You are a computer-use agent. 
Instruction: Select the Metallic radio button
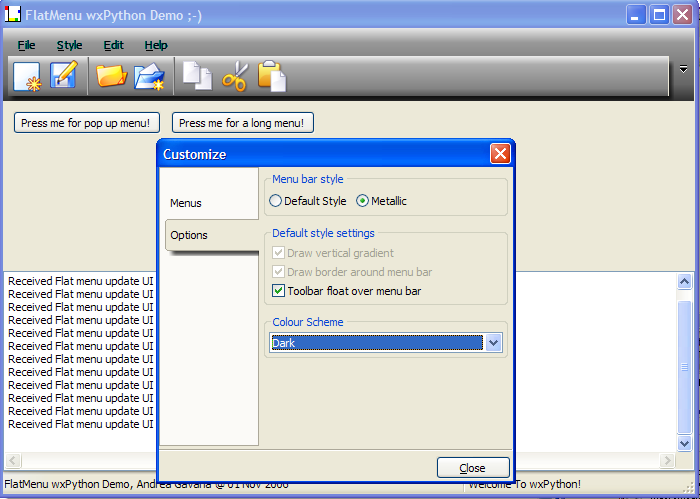pyautogui.click(x=363, y=201)
